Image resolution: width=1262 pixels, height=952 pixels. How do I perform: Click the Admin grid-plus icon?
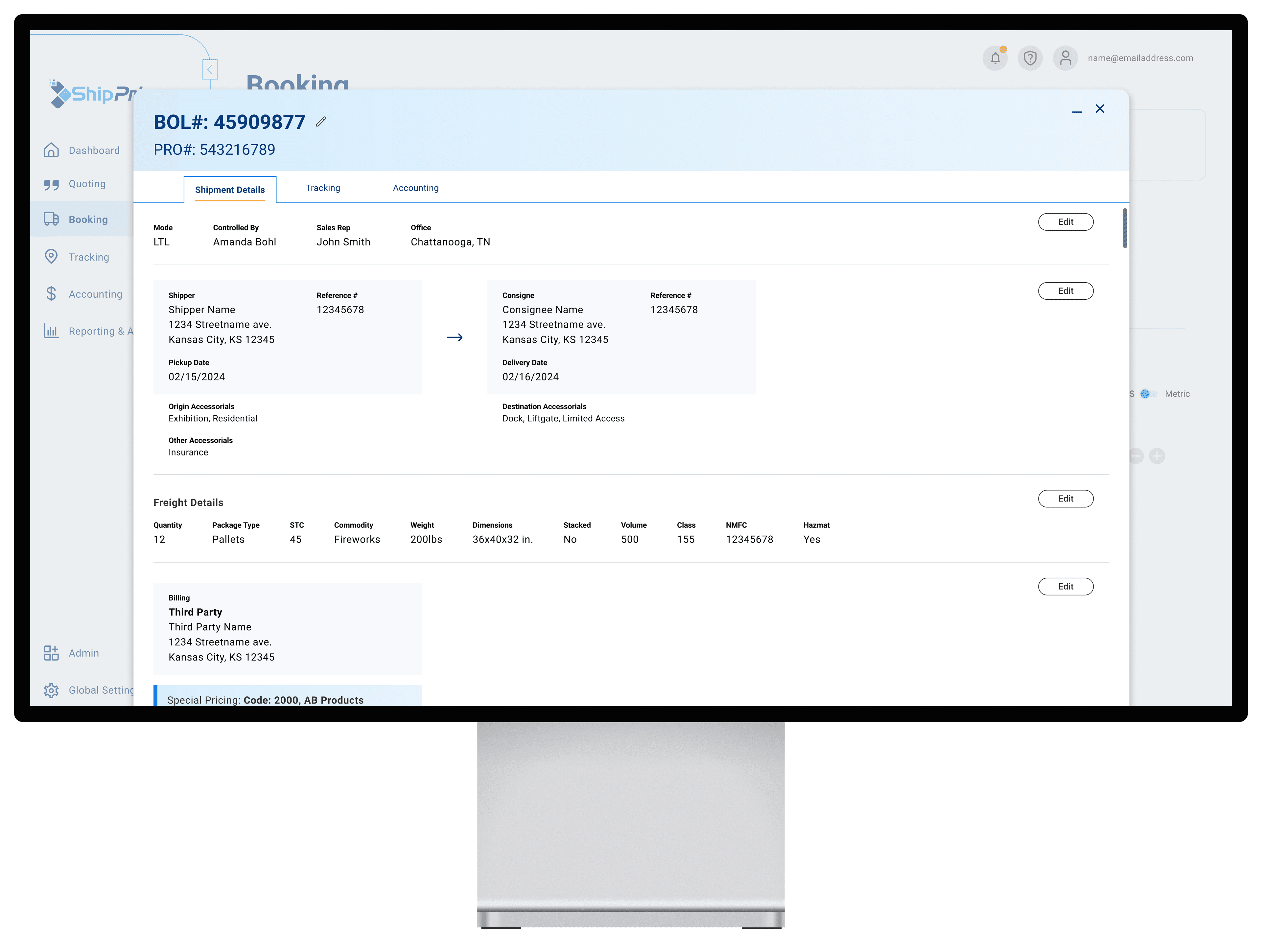click(x=51, y=653)
